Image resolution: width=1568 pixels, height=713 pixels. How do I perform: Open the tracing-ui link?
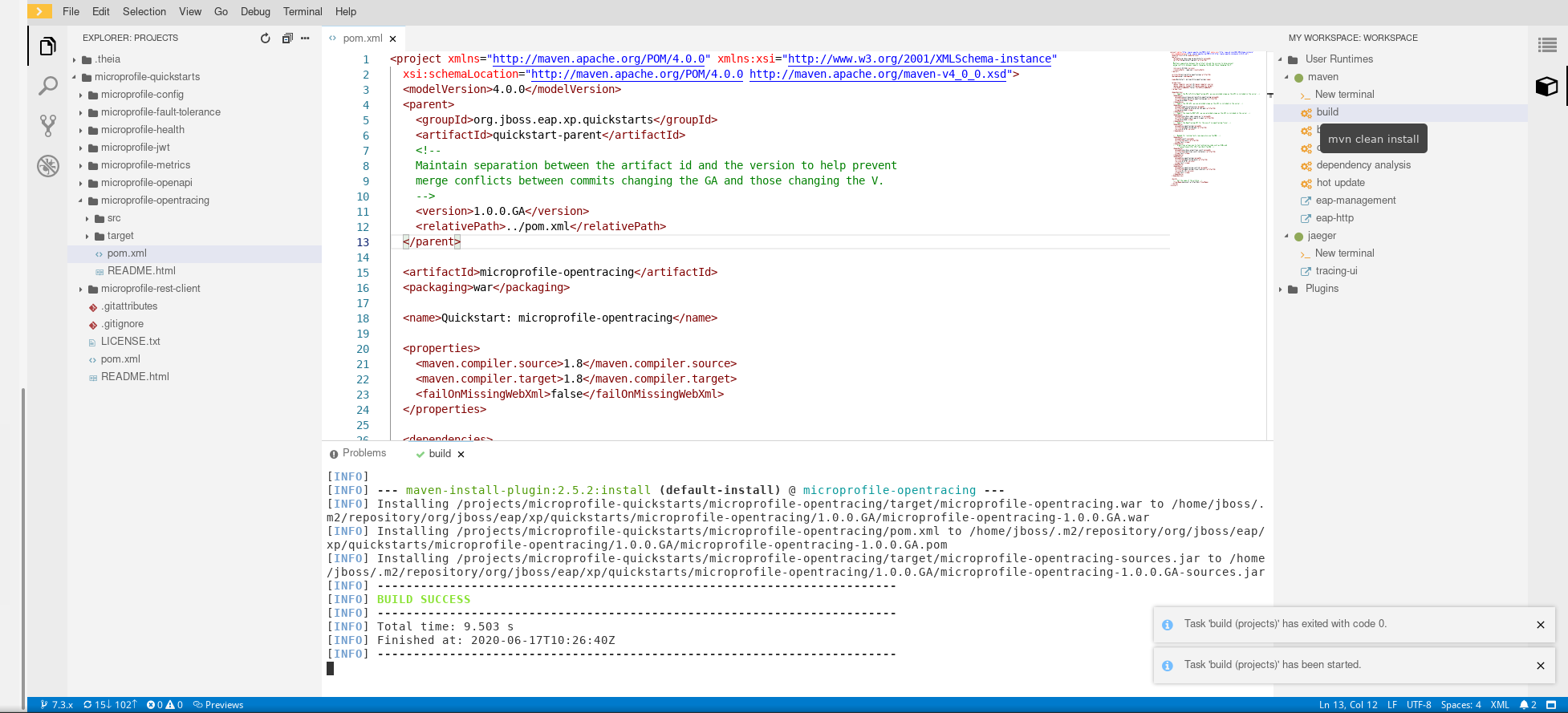coord(1336,271)
